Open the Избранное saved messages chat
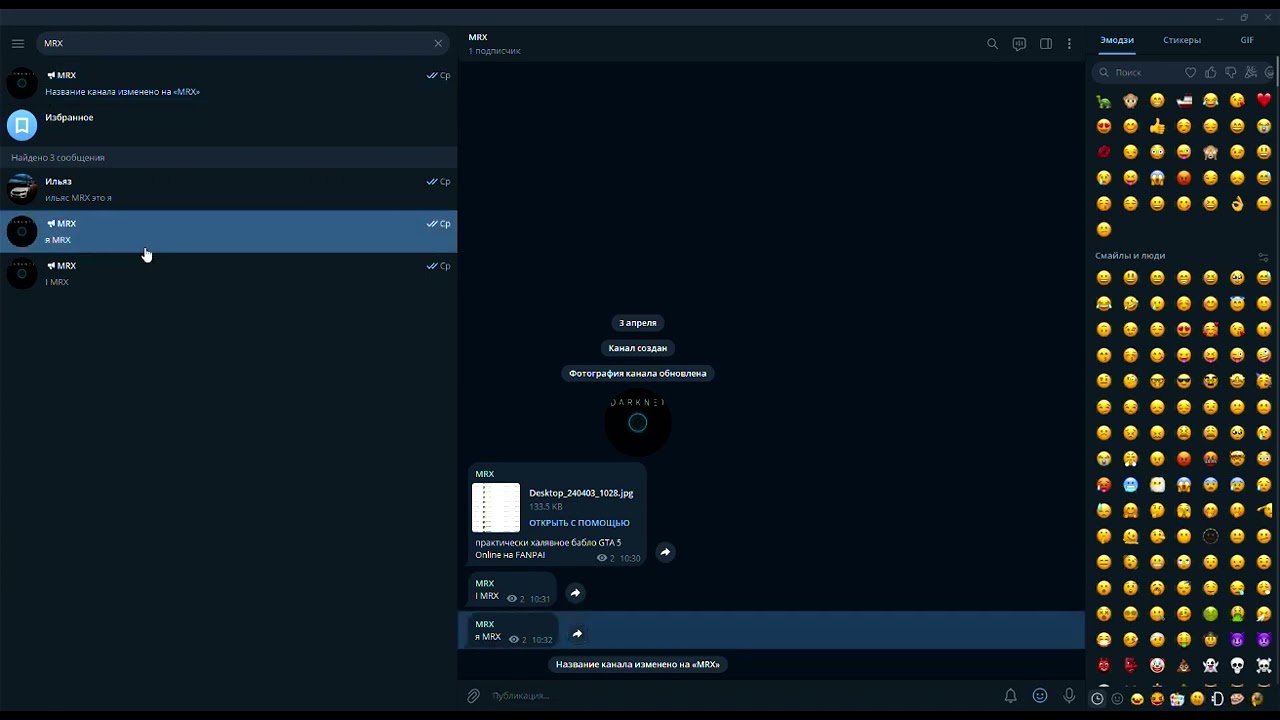The height and width of the screenshot is (720, 1280). pos(228,125)
